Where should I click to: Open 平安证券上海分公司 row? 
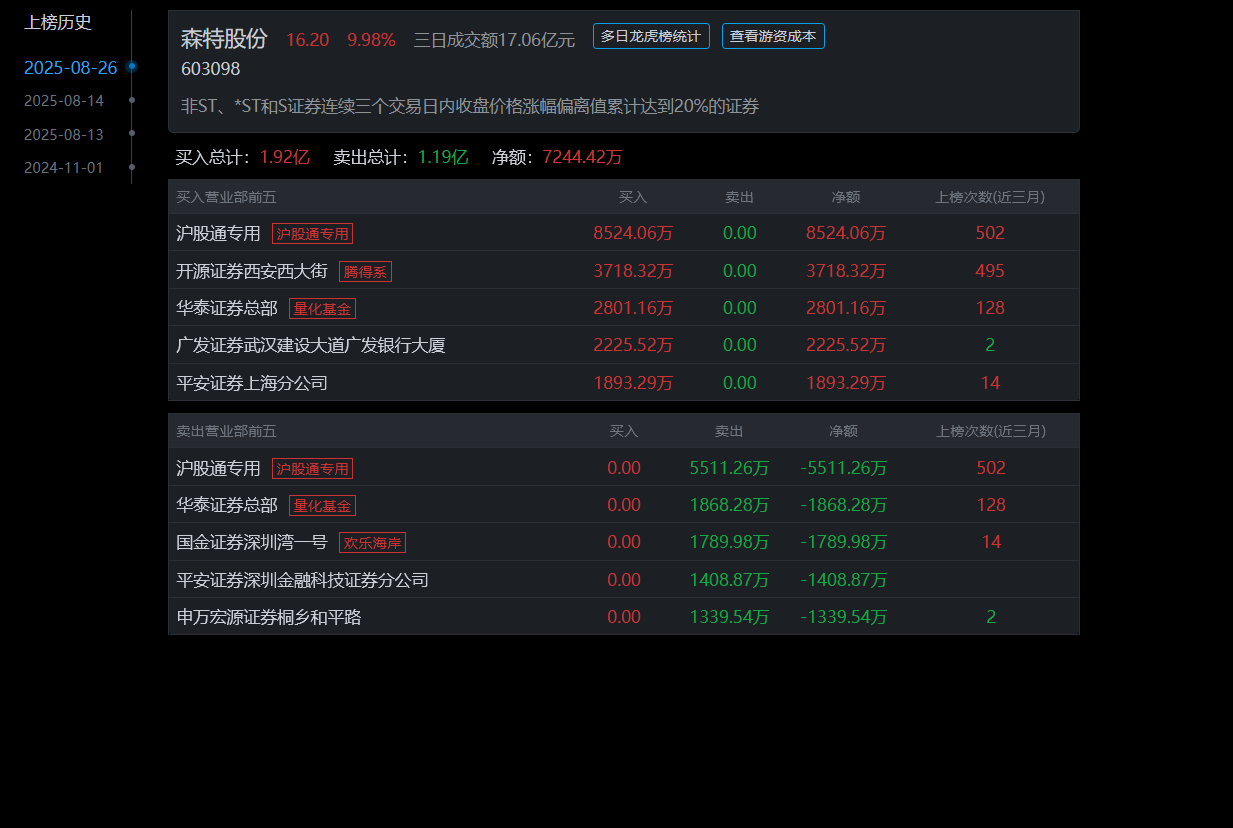pos(624,382)
